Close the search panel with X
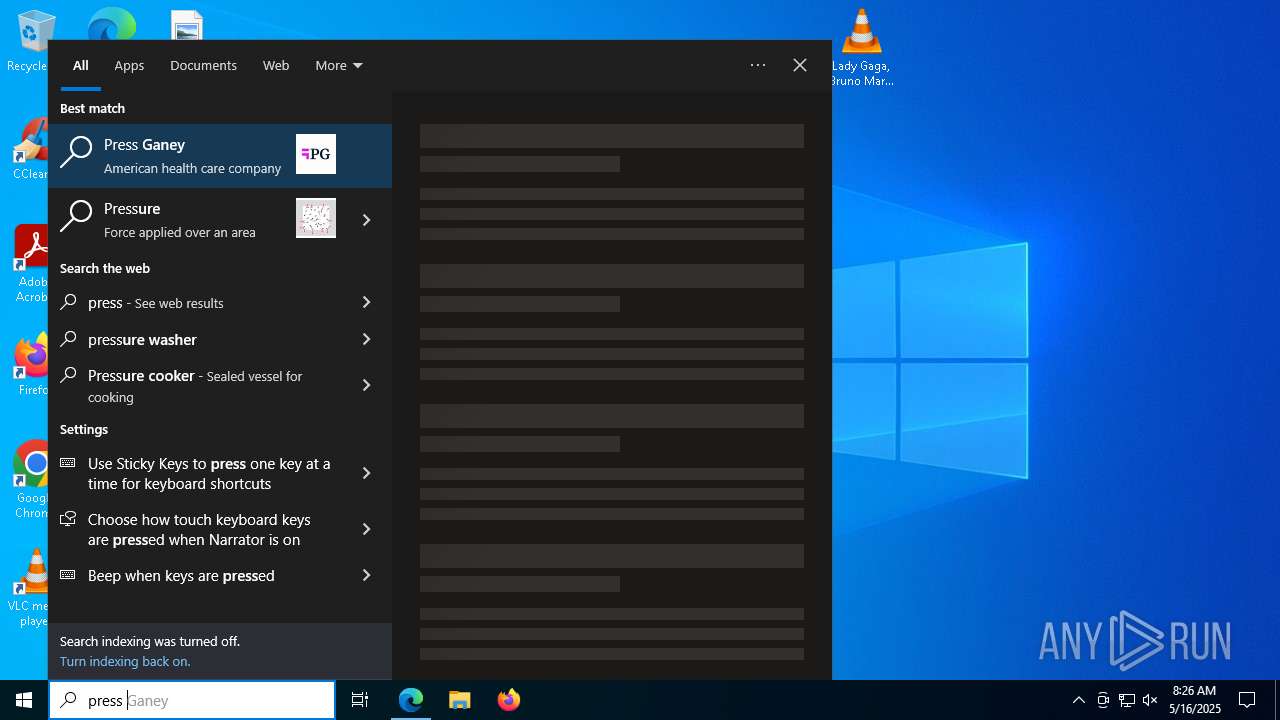The image size is (1280, 720). [x=800, y=65]
